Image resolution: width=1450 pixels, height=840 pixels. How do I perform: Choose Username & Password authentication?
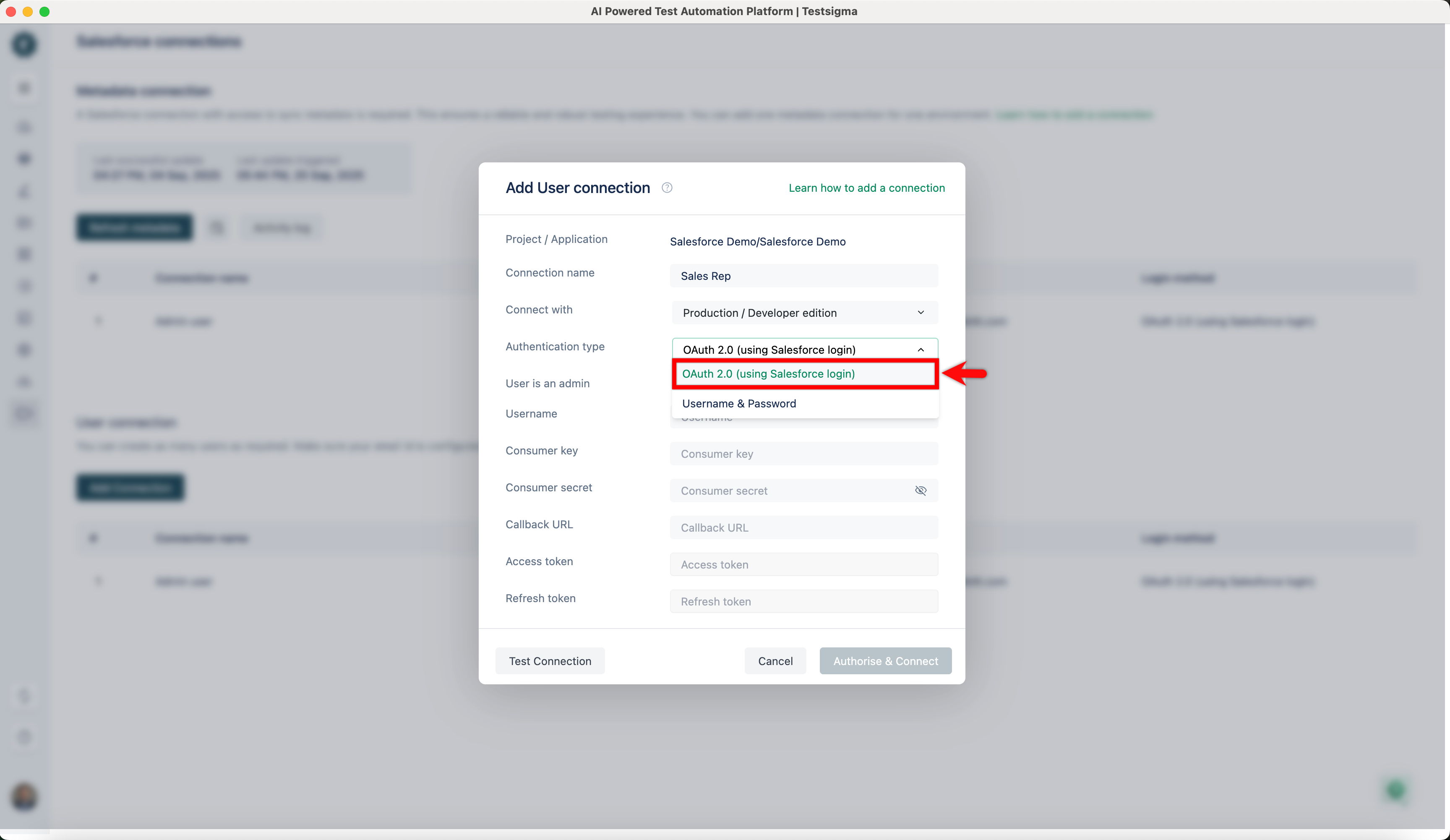click(x=739, y=403)
